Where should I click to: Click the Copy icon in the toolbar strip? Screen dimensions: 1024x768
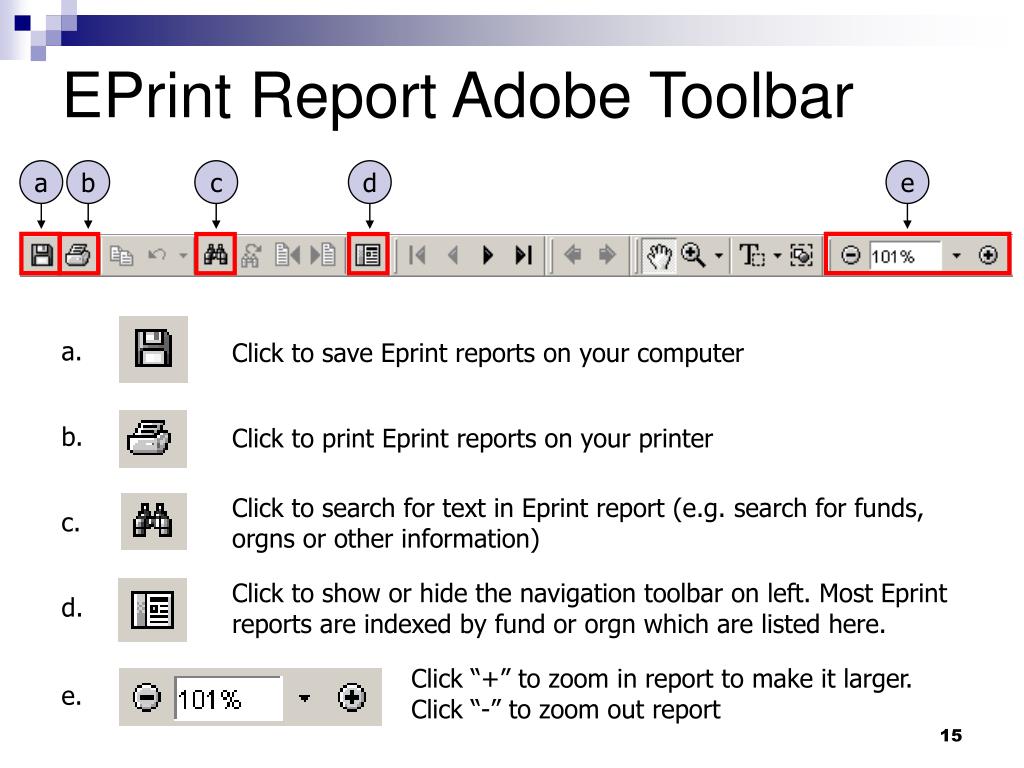pos(121,255)
